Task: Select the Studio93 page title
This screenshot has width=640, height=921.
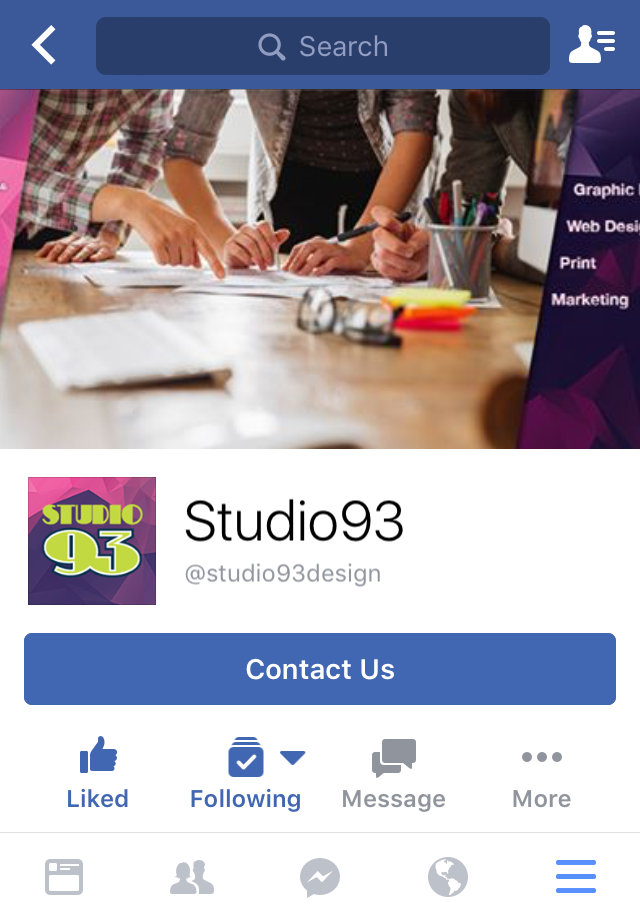Action: tap(294, 521)
